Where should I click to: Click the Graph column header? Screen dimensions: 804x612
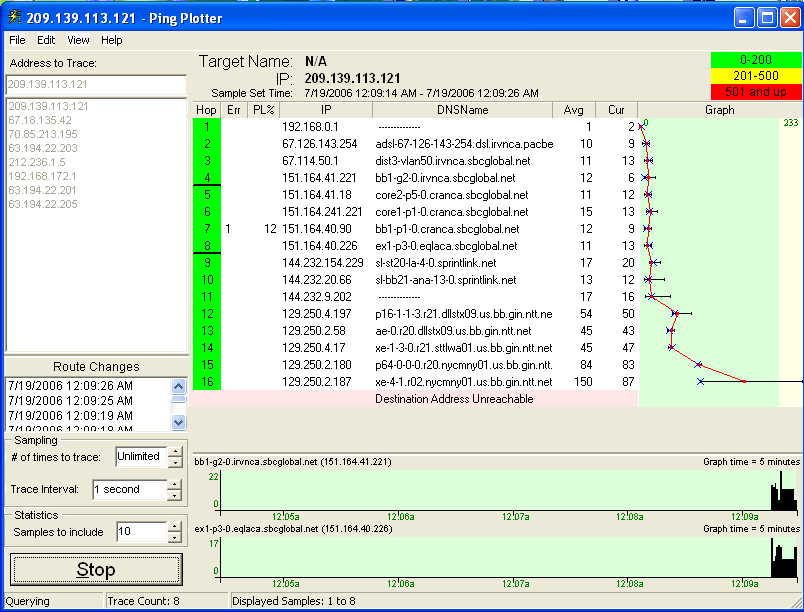click(x=720, y=110)
